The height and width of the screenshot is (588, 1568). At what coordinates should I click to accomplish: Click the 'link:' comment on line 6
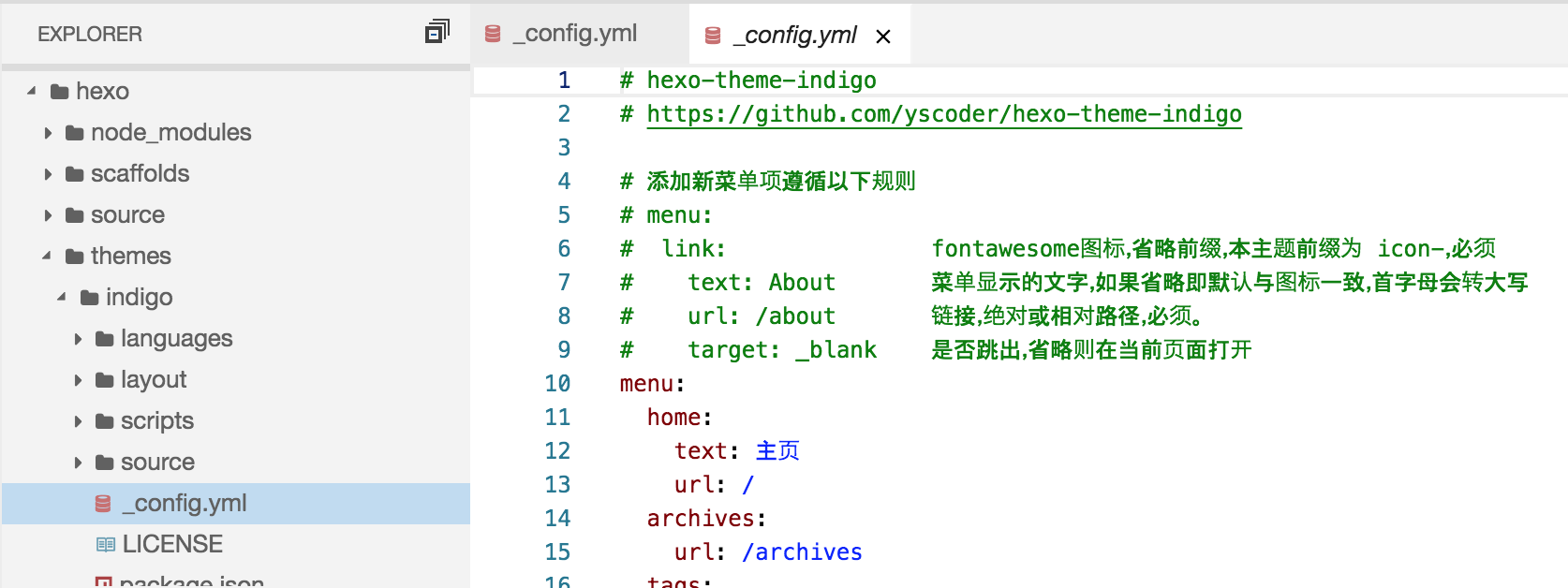tap(693, 249)
